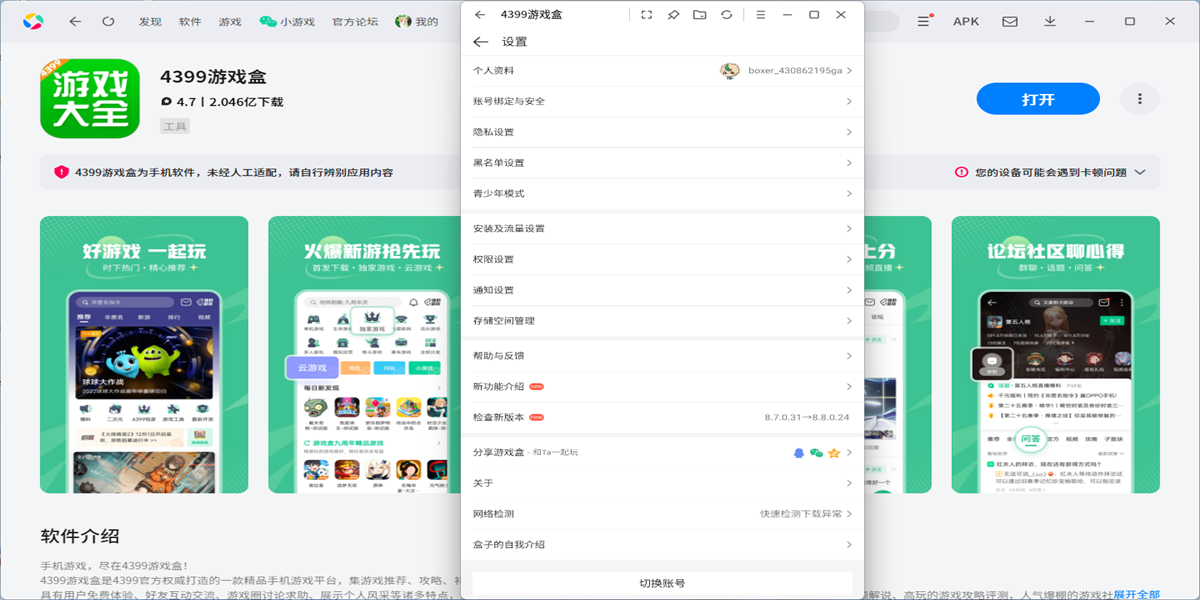The width and height of the screenshot is (1200, 600).
Task: Expand the 您的设备可能会遇到卡顿问题 warning
Action: [x=1139, y=172]
